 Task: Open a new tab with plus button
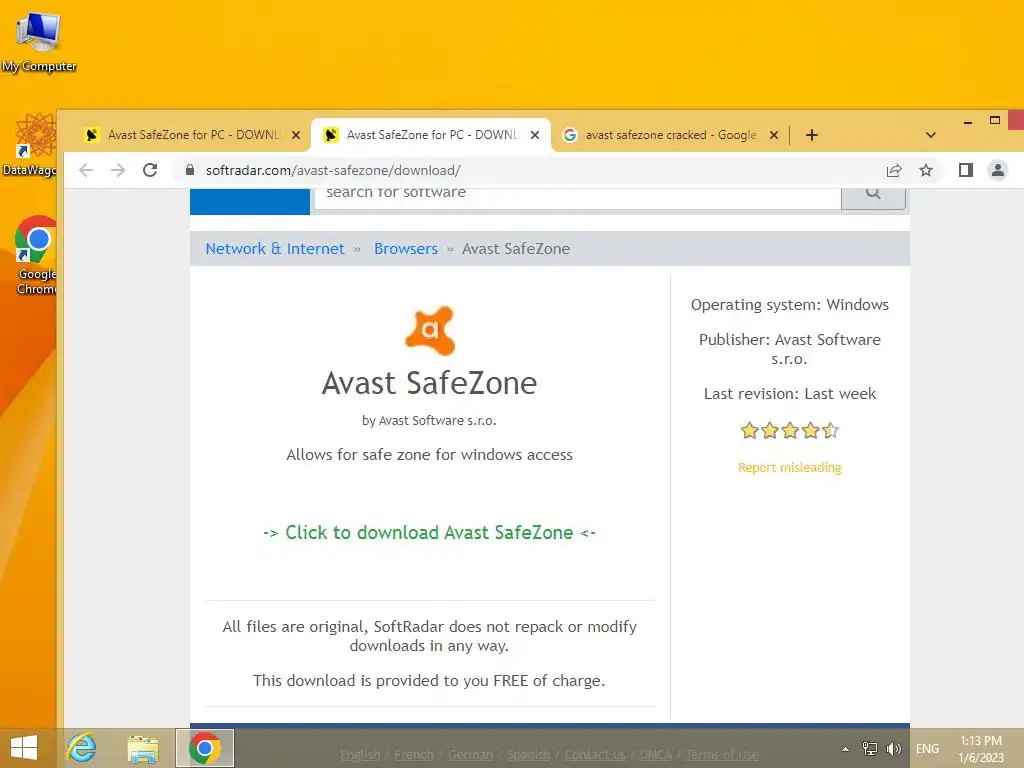point(812,135)
